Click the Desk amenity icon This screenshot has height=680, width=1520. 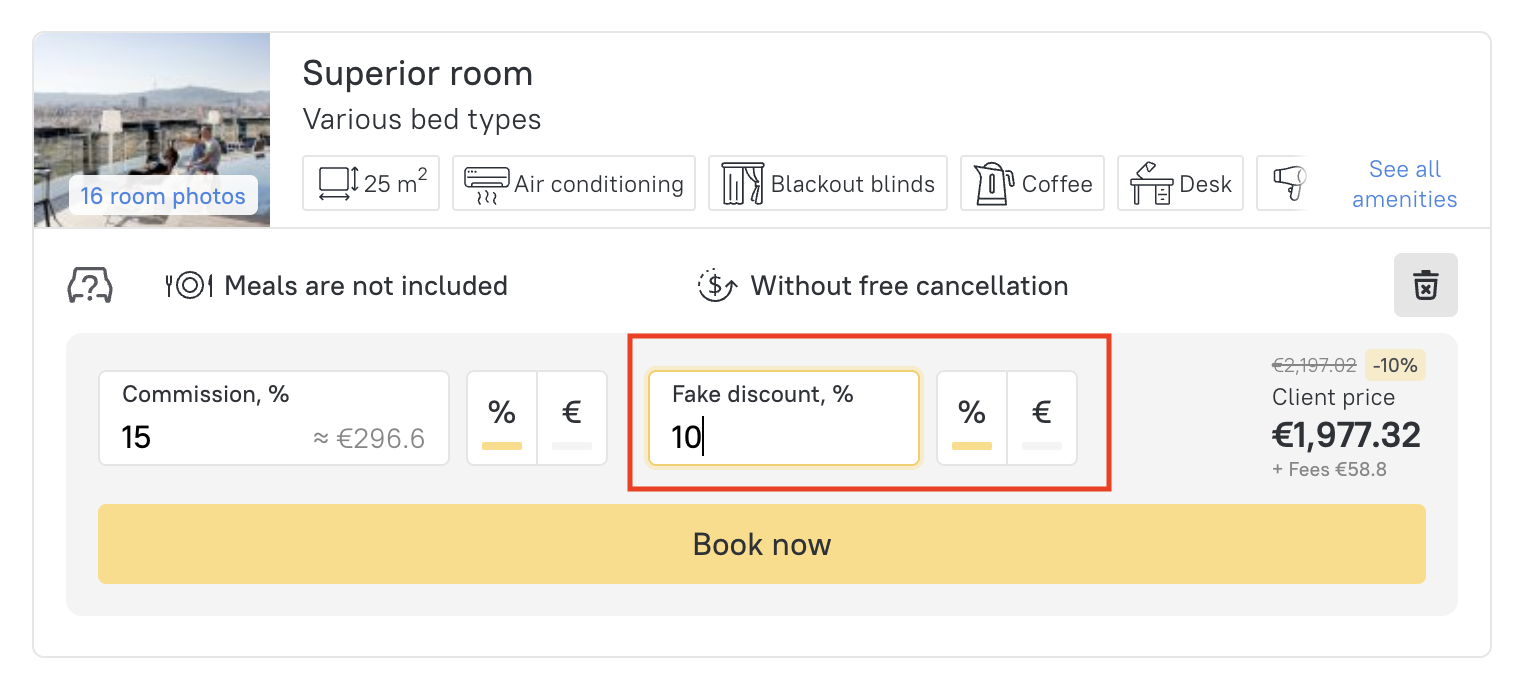pos(1151,184)
